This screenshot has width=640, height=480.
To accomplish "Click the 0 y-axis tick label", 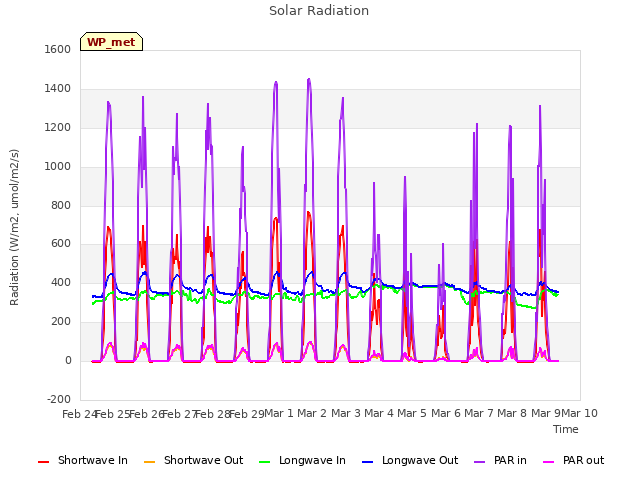I will click(68, 361).
